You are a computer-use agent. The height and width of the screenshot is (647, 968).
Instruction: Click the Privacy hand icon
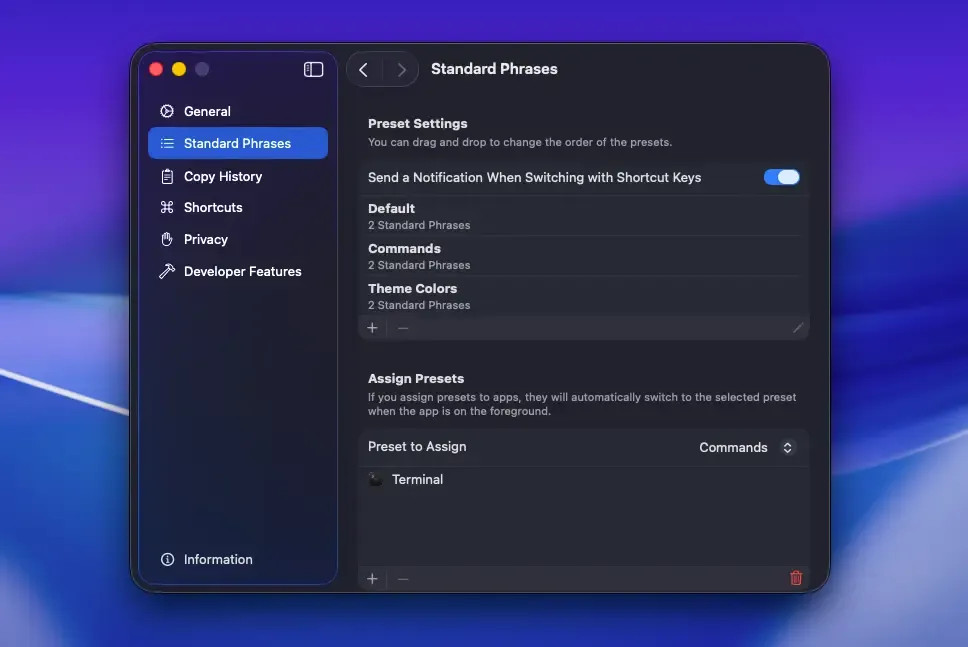point(167,240)
